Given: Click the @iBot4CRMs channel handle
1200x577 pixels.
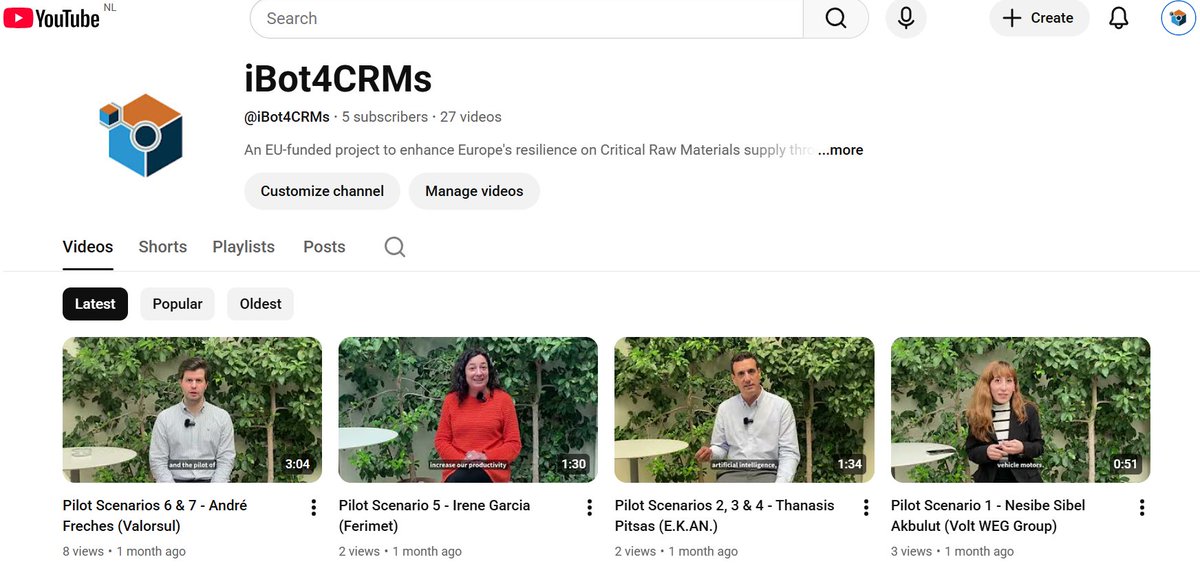Looking at the screenshot, I should (x=287, y=117).
